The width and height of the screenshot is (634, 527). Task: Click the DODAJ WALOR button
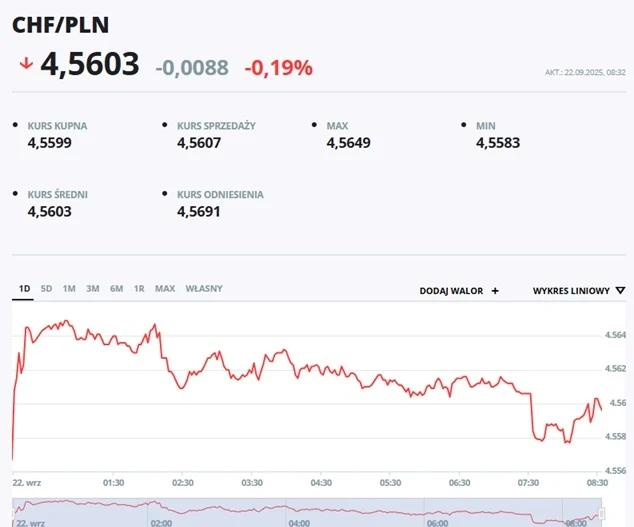coord(451,291)
